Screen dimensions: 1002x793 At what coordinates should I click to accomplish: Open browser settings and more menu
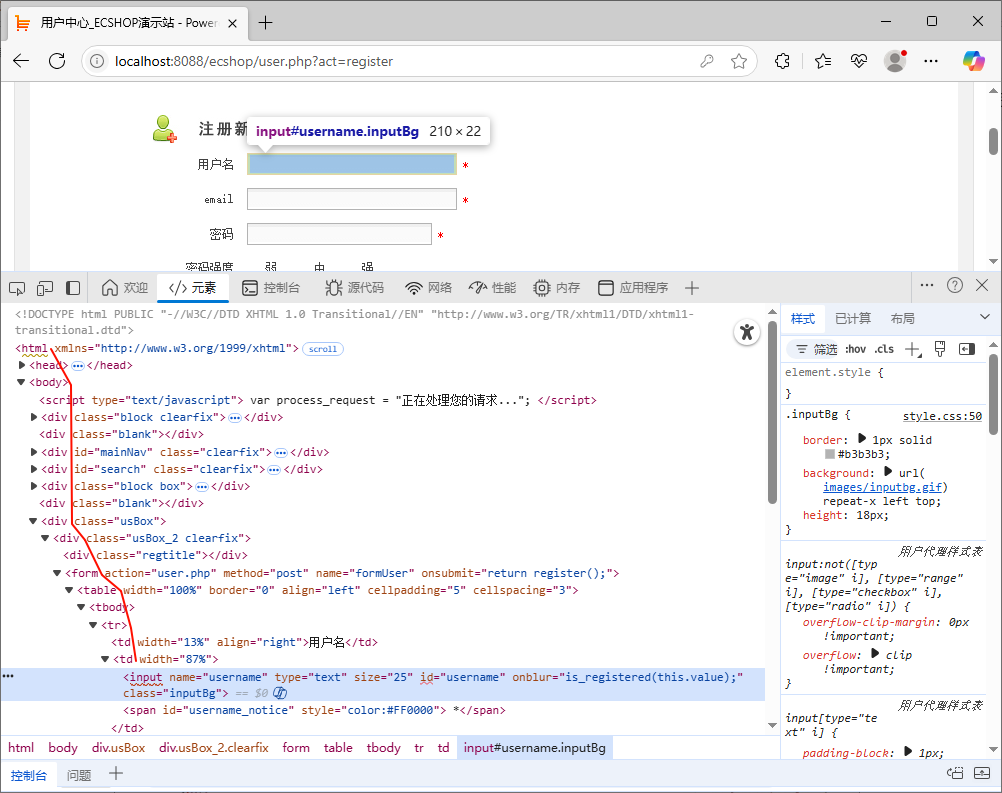[931, 61]
